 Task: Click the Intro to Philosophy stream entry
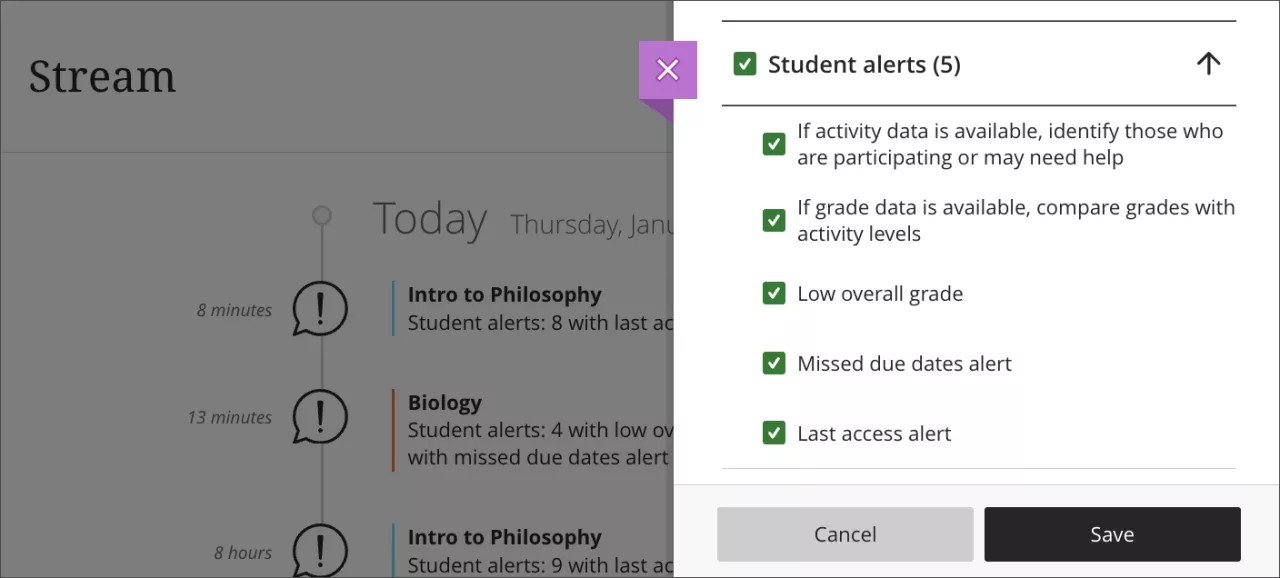coord(504,294)
